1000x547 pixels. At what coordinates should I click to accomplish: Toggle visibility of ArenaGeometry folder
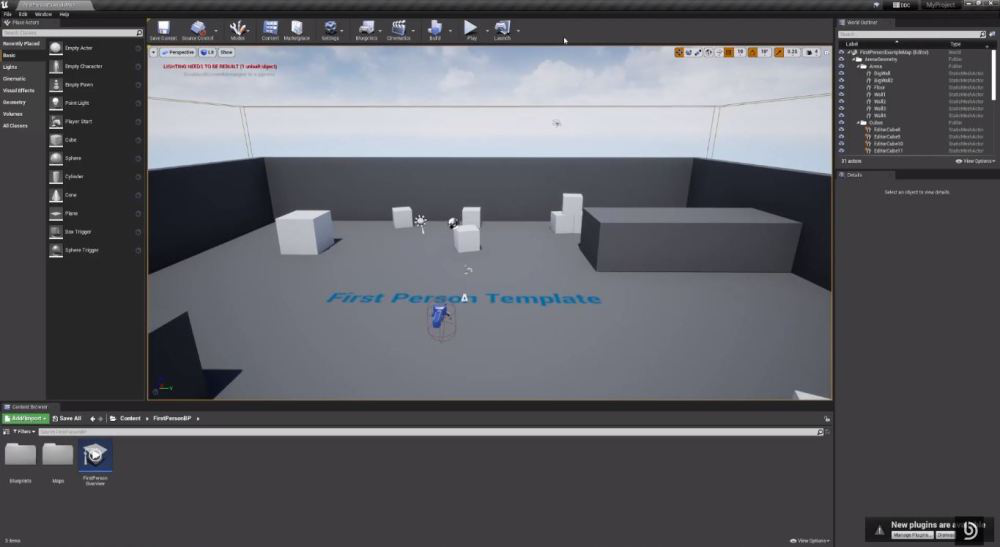pos(841,59)
